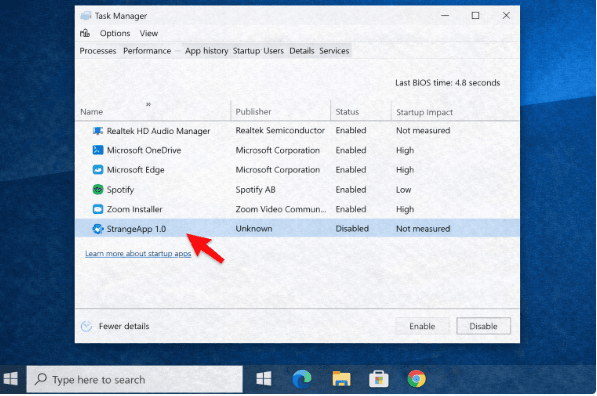Screen dimensions: 597x396
Task: Select the Startup tab
Action: coord(246,51)
